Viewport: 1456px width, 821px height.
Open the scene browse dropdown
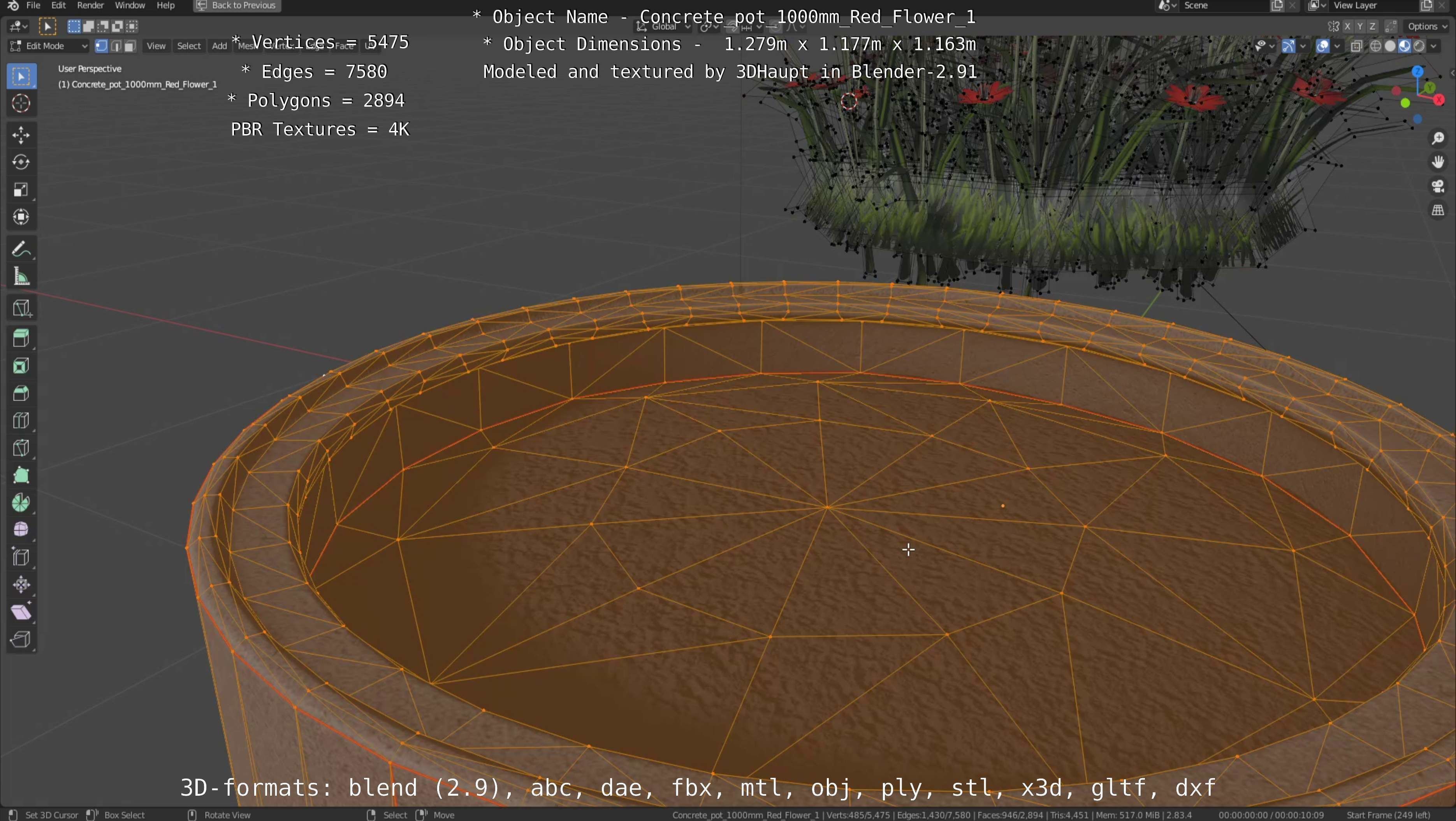[x=1168, y=6]
